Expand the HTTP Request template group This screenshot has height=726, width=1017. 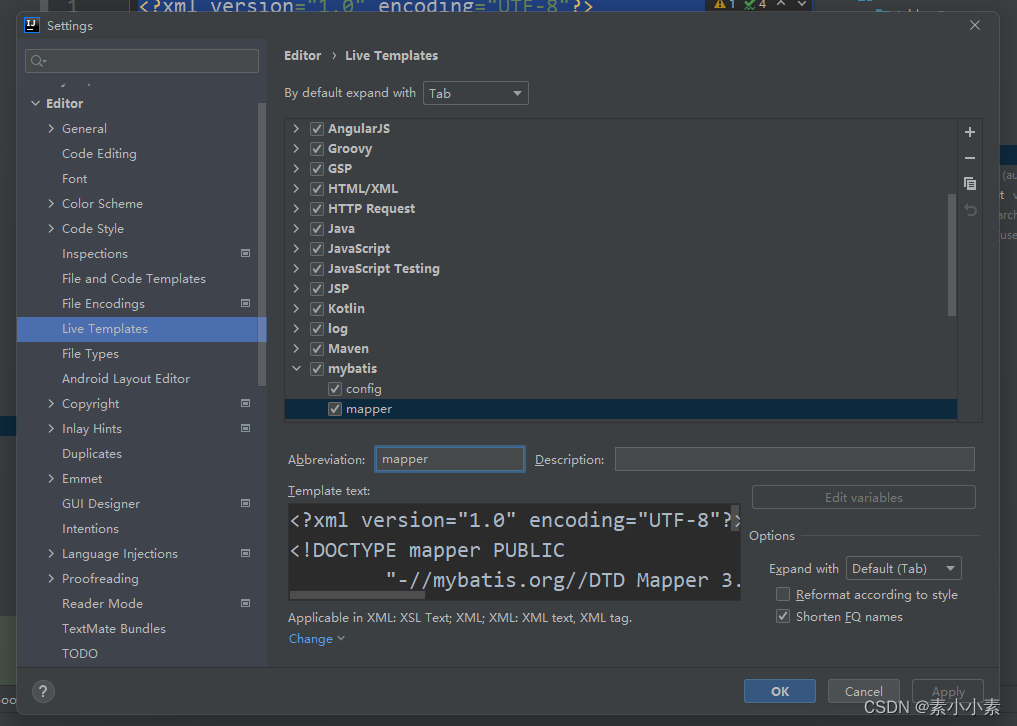(296, 208)
